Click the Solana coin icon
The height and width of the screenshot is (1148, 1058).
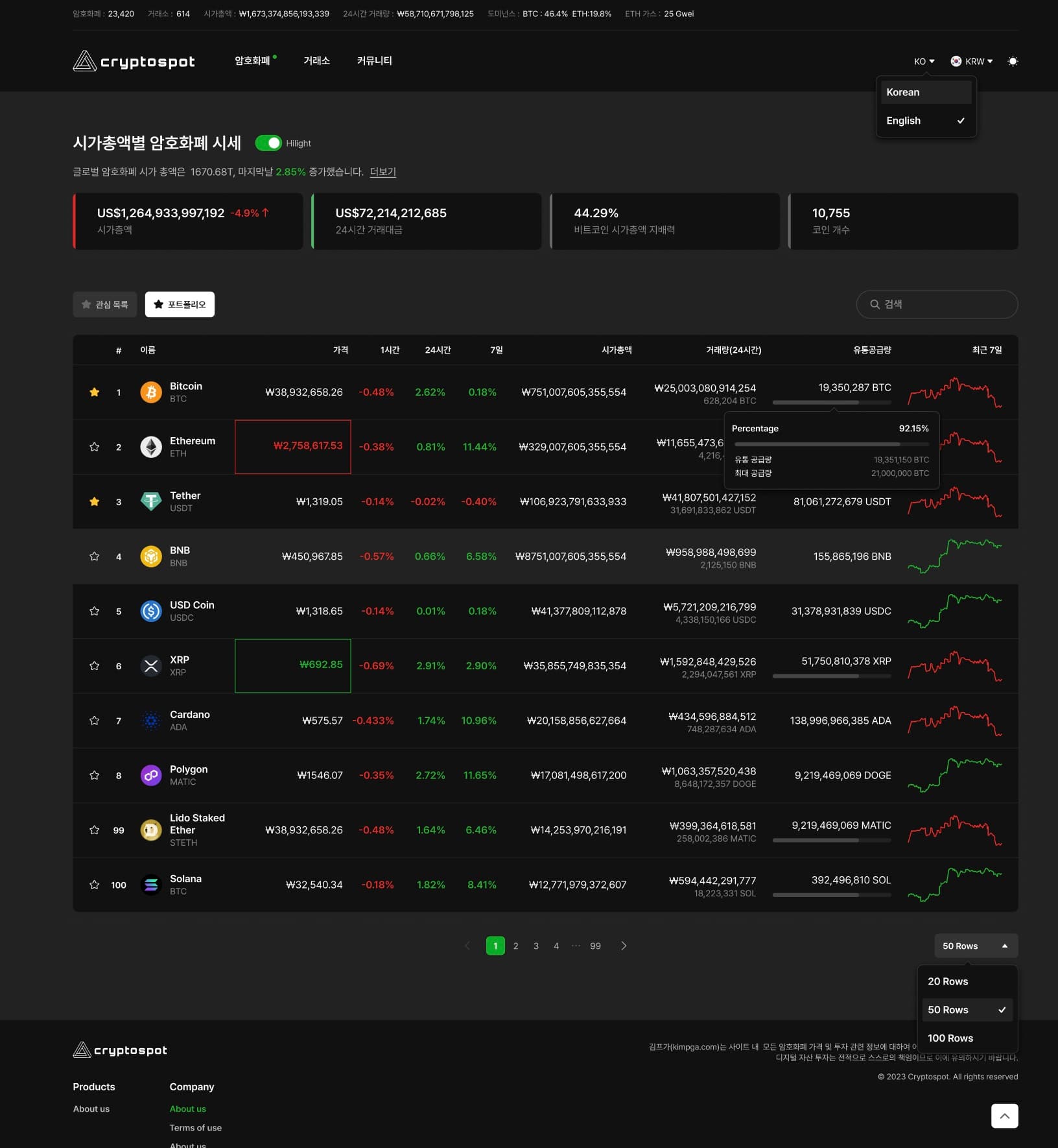click(151, 885)
